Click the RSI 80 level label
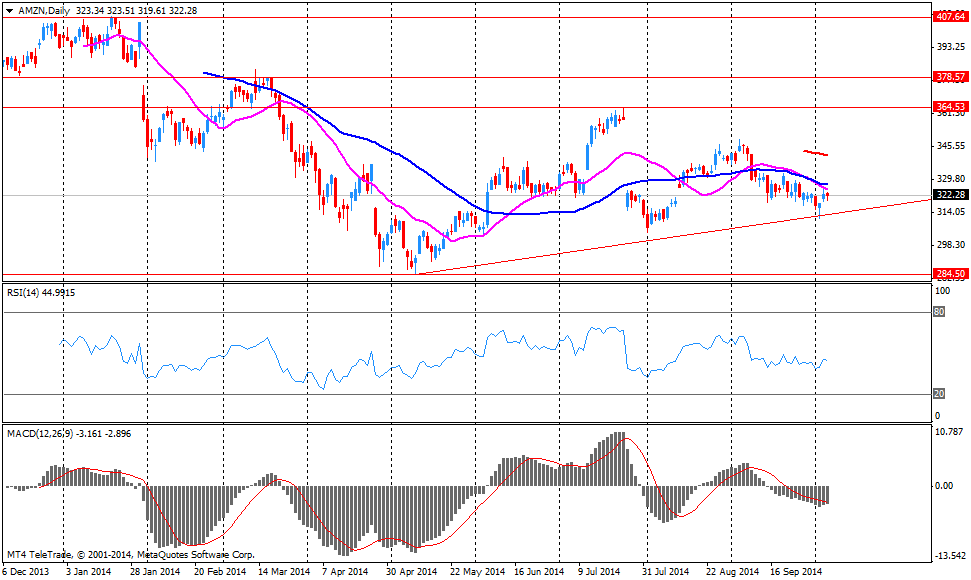The image size is (971, 580). 938,312
